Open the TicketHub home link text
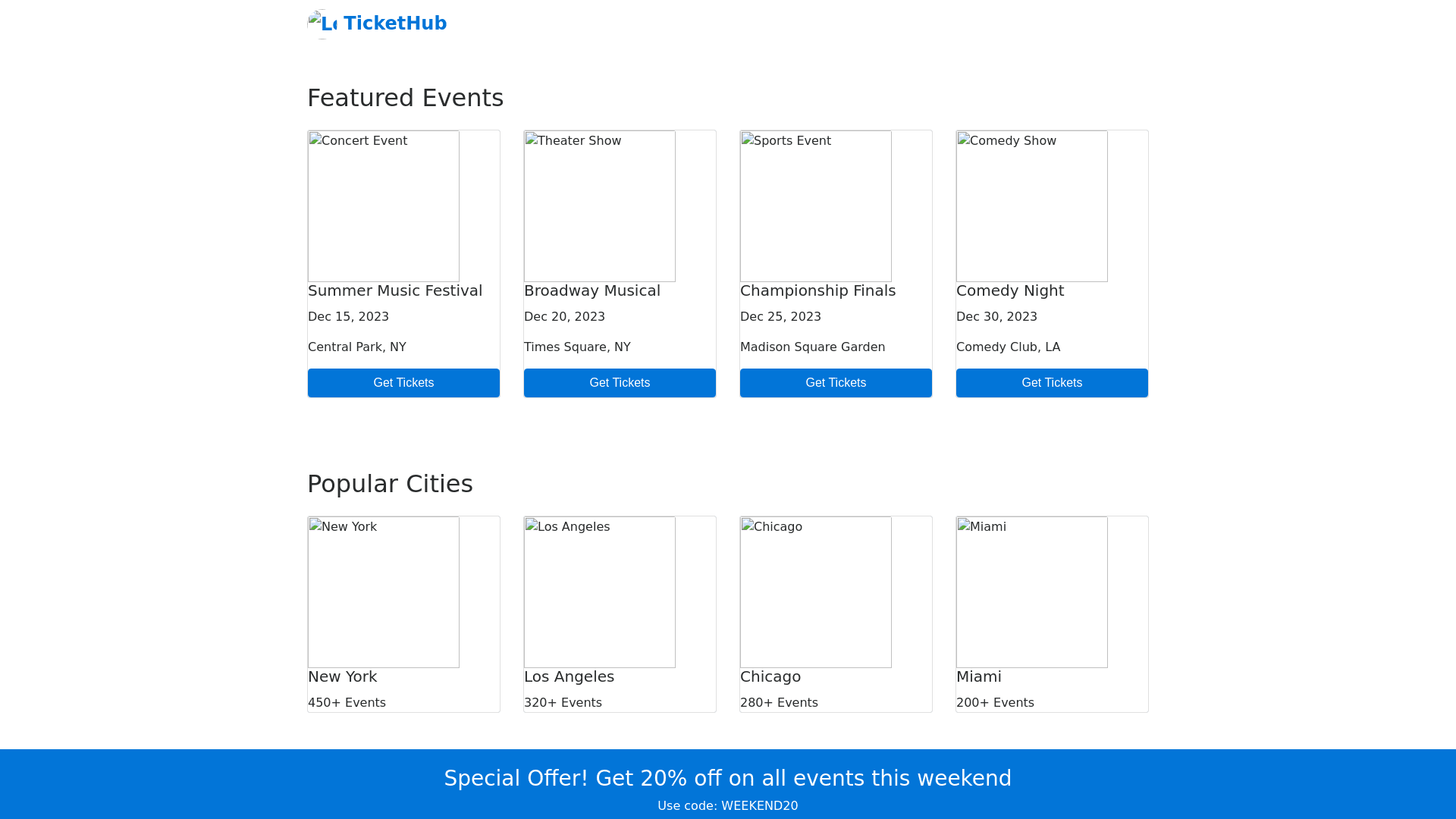 coord(394,24)
